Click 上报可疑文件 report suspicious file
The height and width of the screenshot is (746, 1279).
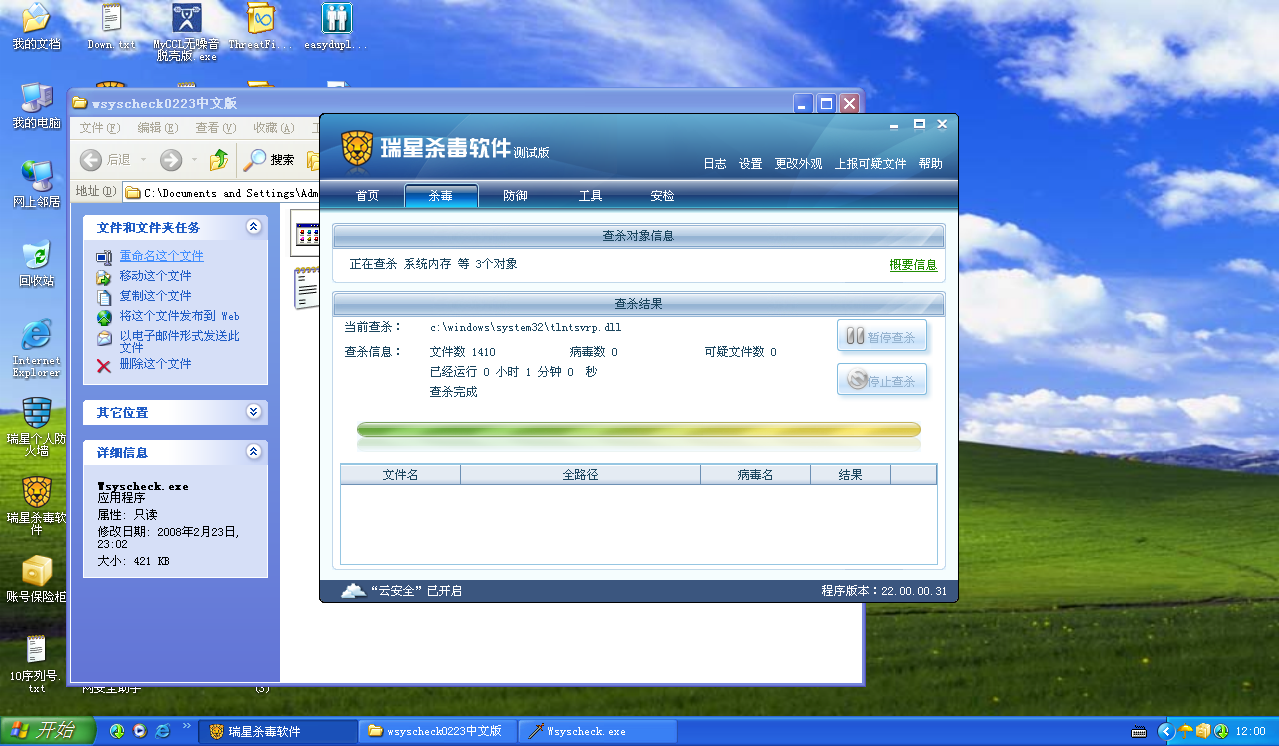pos(871,164)
